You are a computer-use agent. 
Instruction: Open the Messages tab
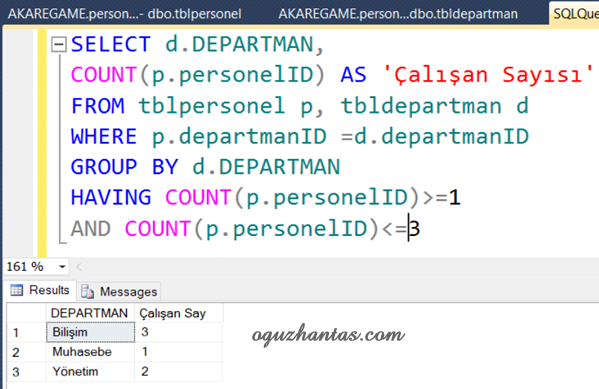click(x=119, y=292)
